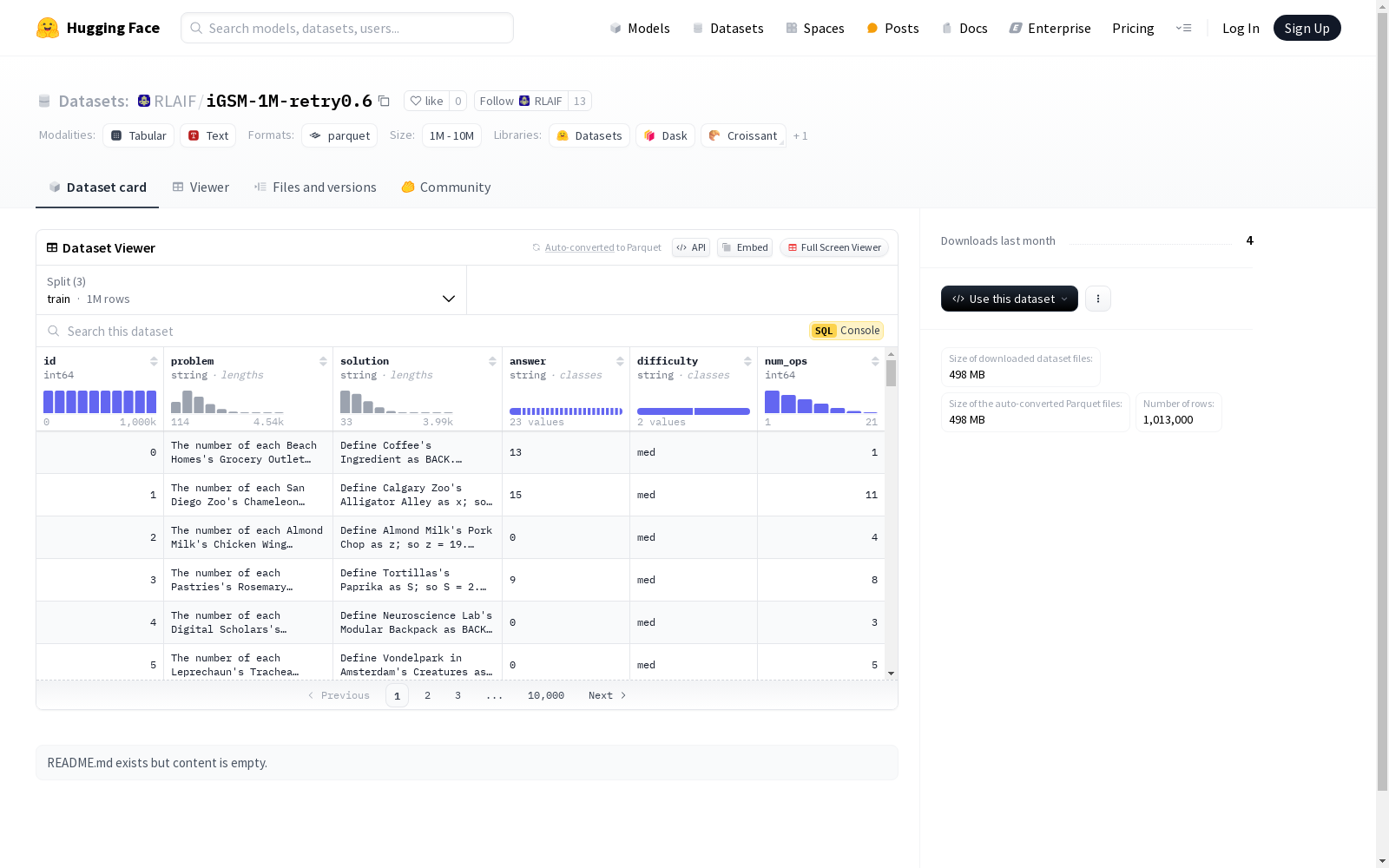Click the Text modality tag
Viewport: 1389px width, 868px height.
click(208, 135)
